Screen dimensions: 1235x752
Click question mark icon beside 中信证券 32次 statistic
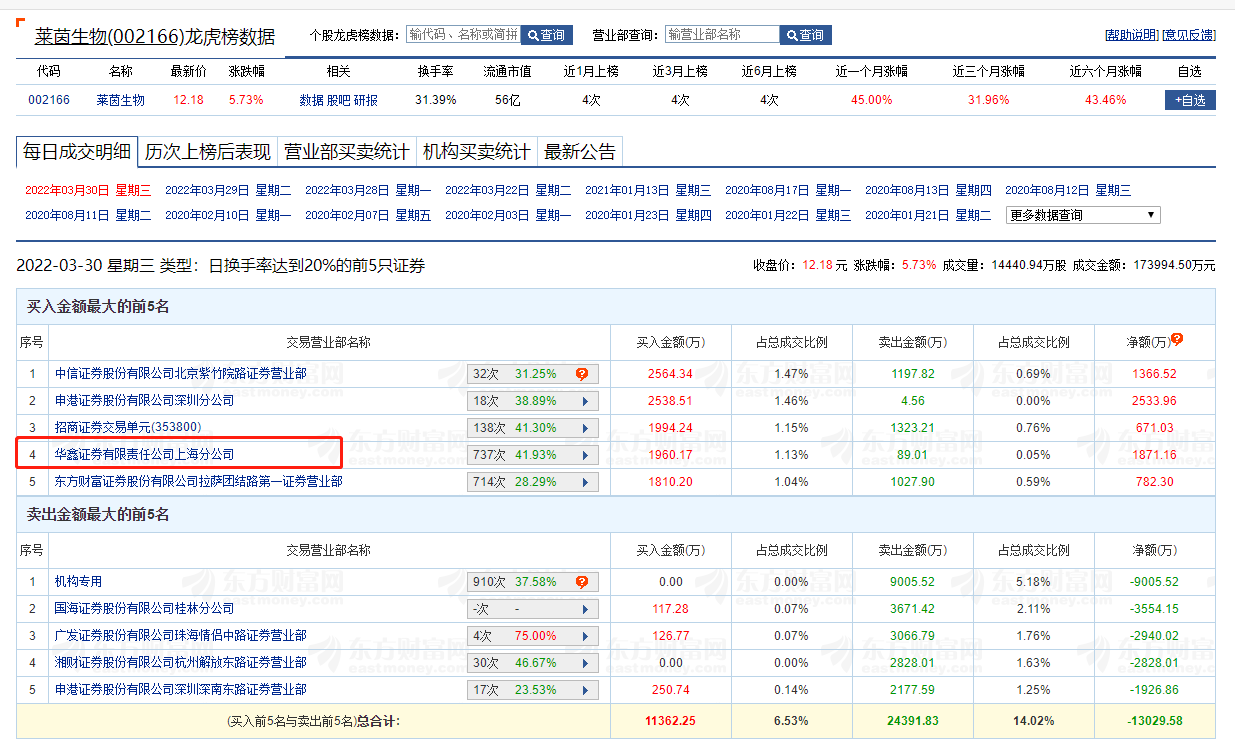(582, 373)
